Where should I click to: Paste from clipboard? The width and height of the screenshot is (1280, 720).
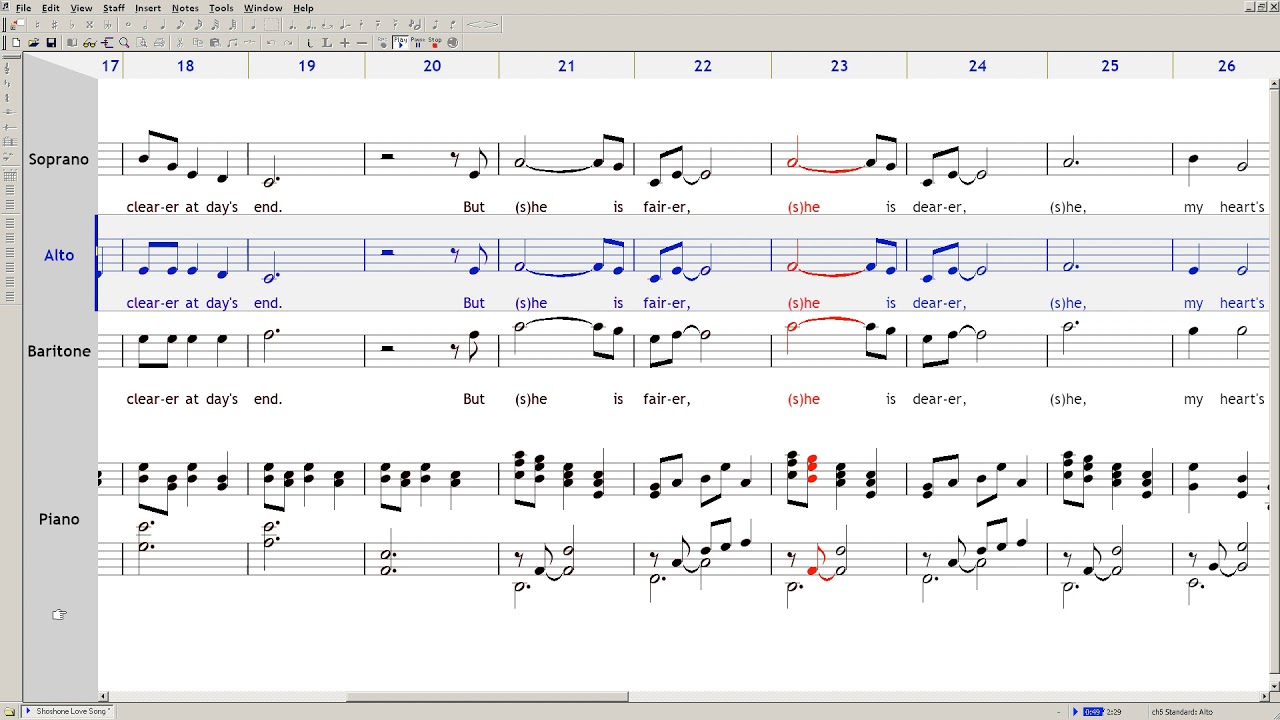(x=215, y=43)
